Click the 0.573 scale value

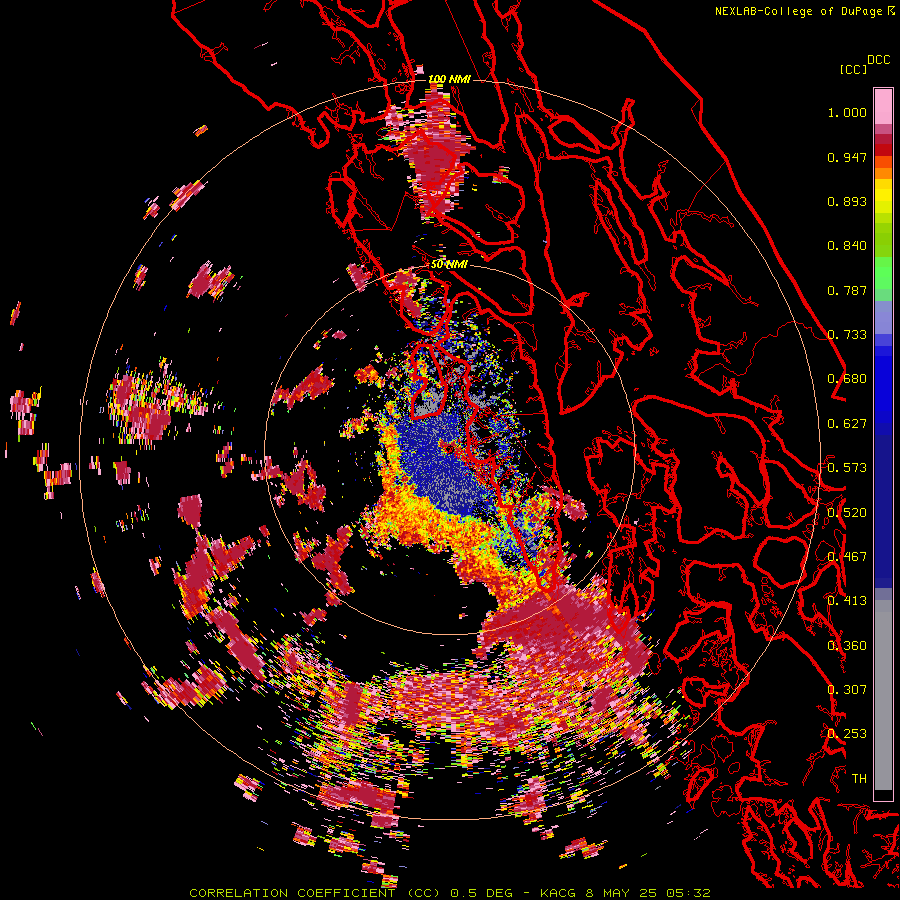pos(847,468)
